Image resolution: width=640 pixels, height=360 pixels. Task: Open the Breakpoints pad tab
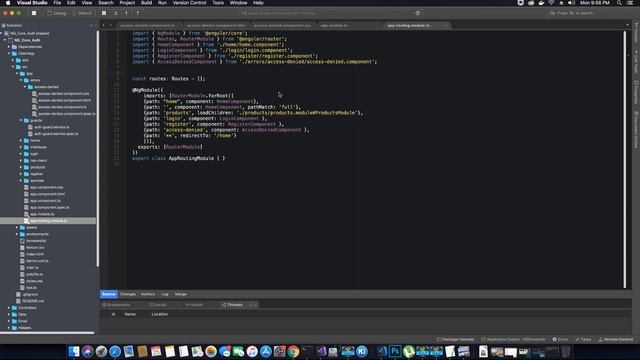[x=116, y=305]
